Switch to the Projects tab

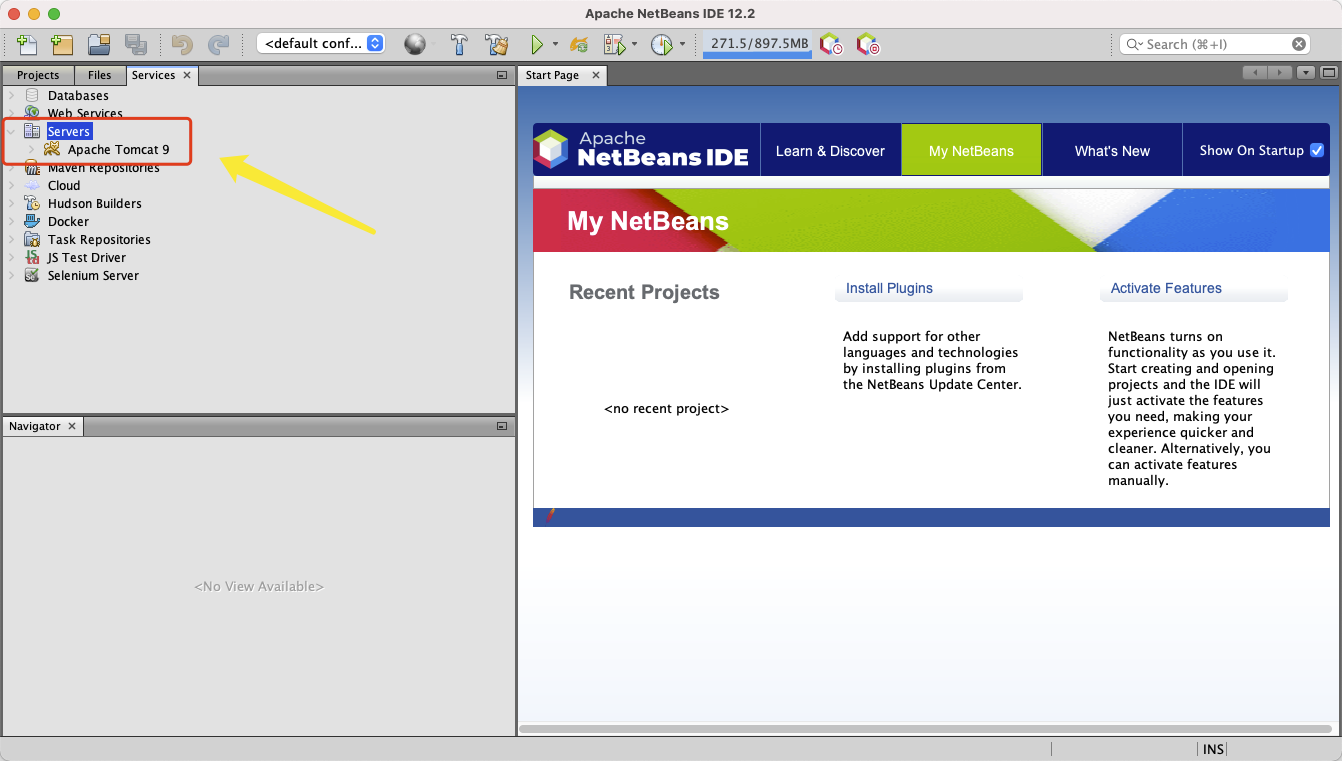click(38, 75)
